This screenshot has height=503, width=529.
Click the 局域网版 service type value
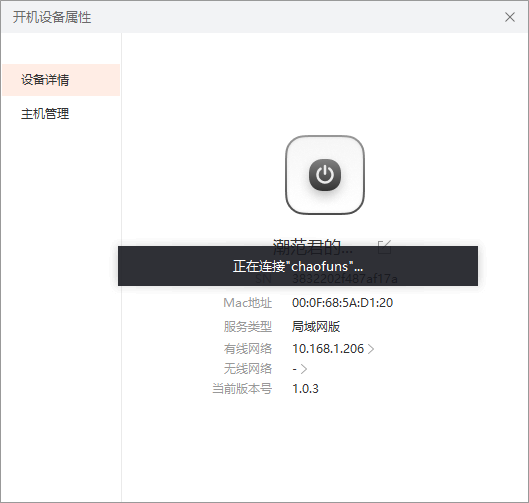click(316, 327)
